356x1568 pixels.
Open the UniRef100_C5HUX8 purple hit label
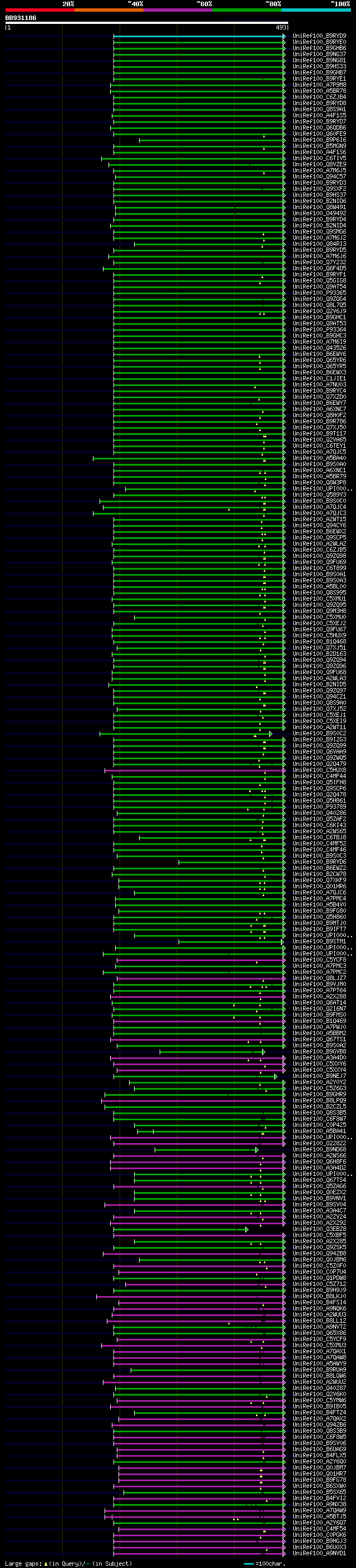(319, 770)
